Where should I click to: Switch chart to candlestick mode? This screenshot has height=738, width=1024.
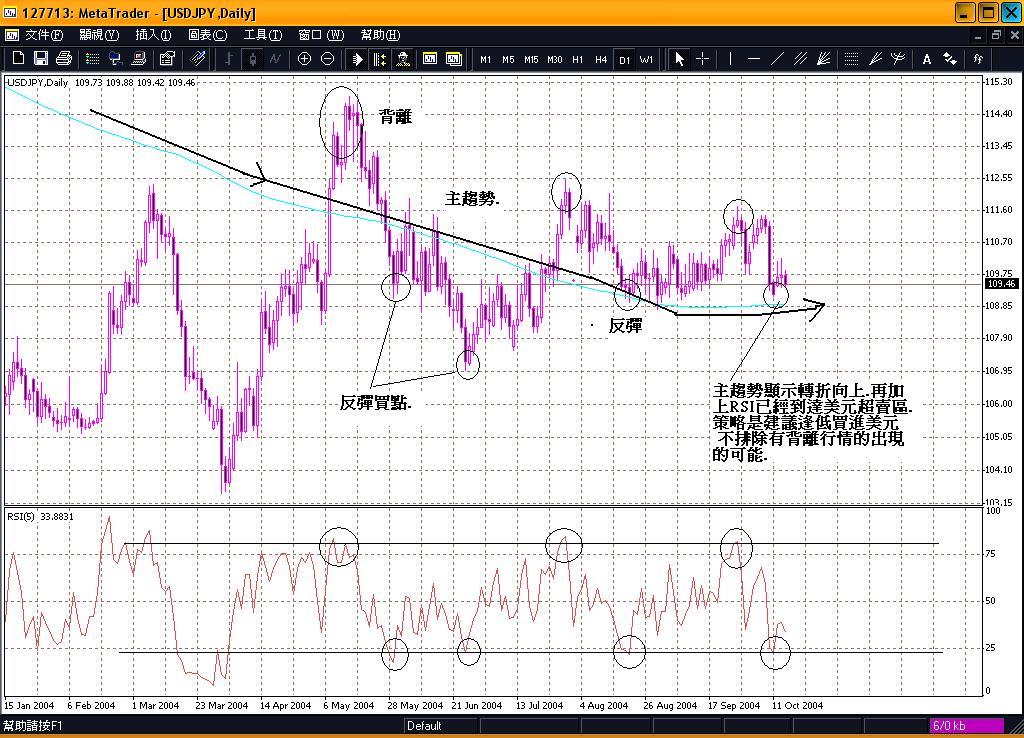tap(252, 59)
